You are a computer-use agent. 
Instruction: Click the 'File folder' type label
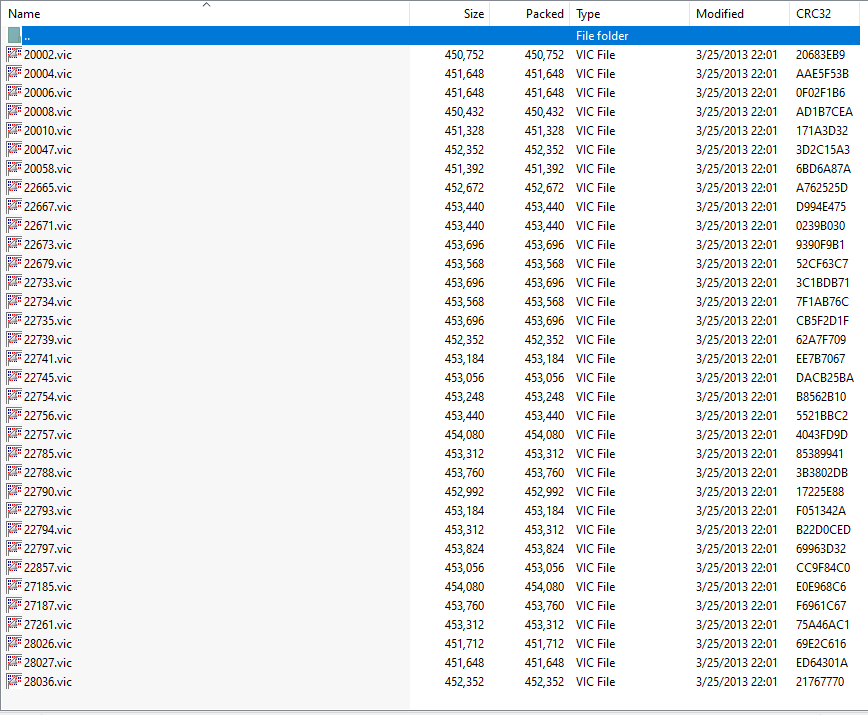[x=602, y=35]
